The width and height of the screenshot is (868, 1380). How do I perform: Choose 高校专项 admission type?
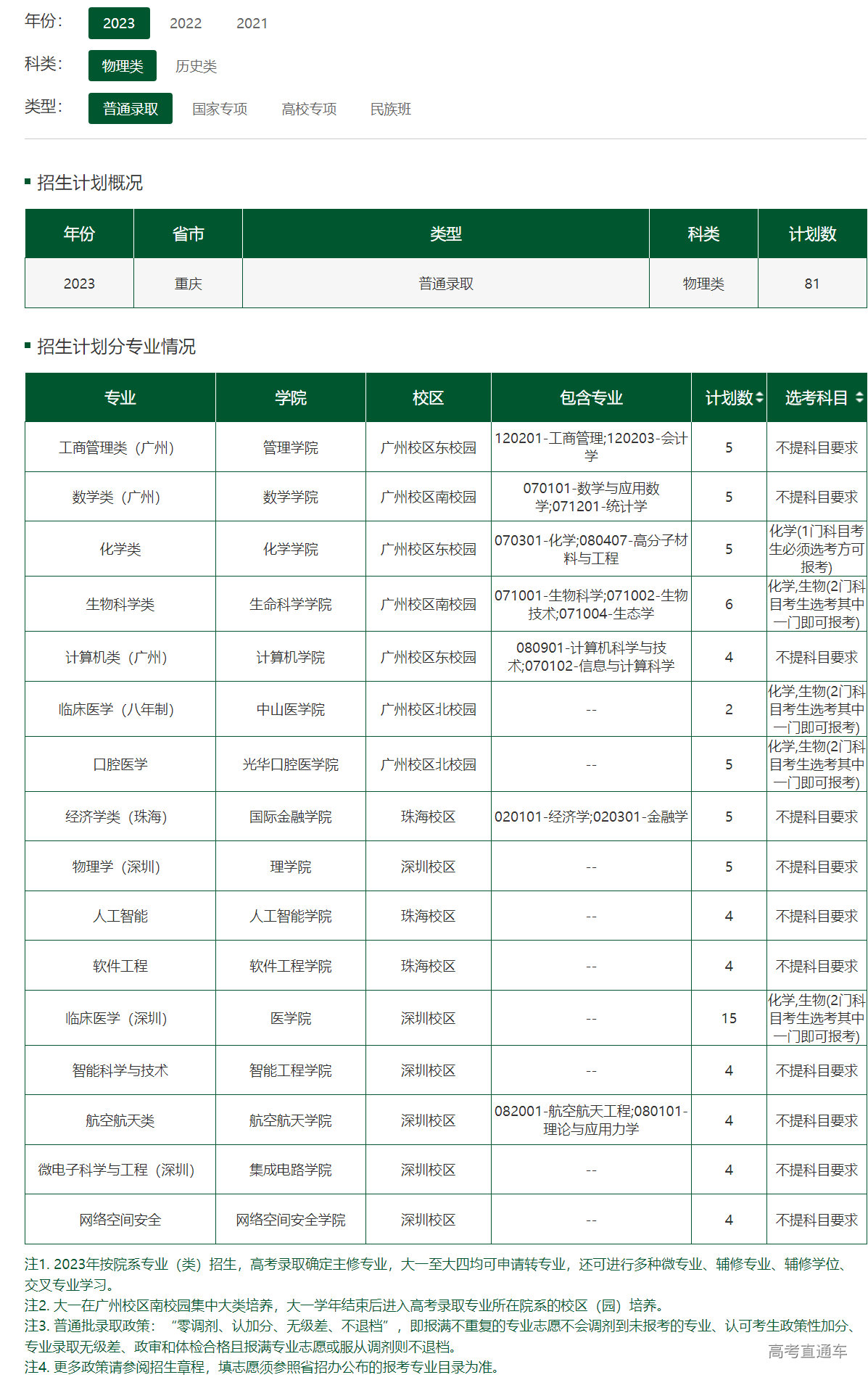pos(309,109)
